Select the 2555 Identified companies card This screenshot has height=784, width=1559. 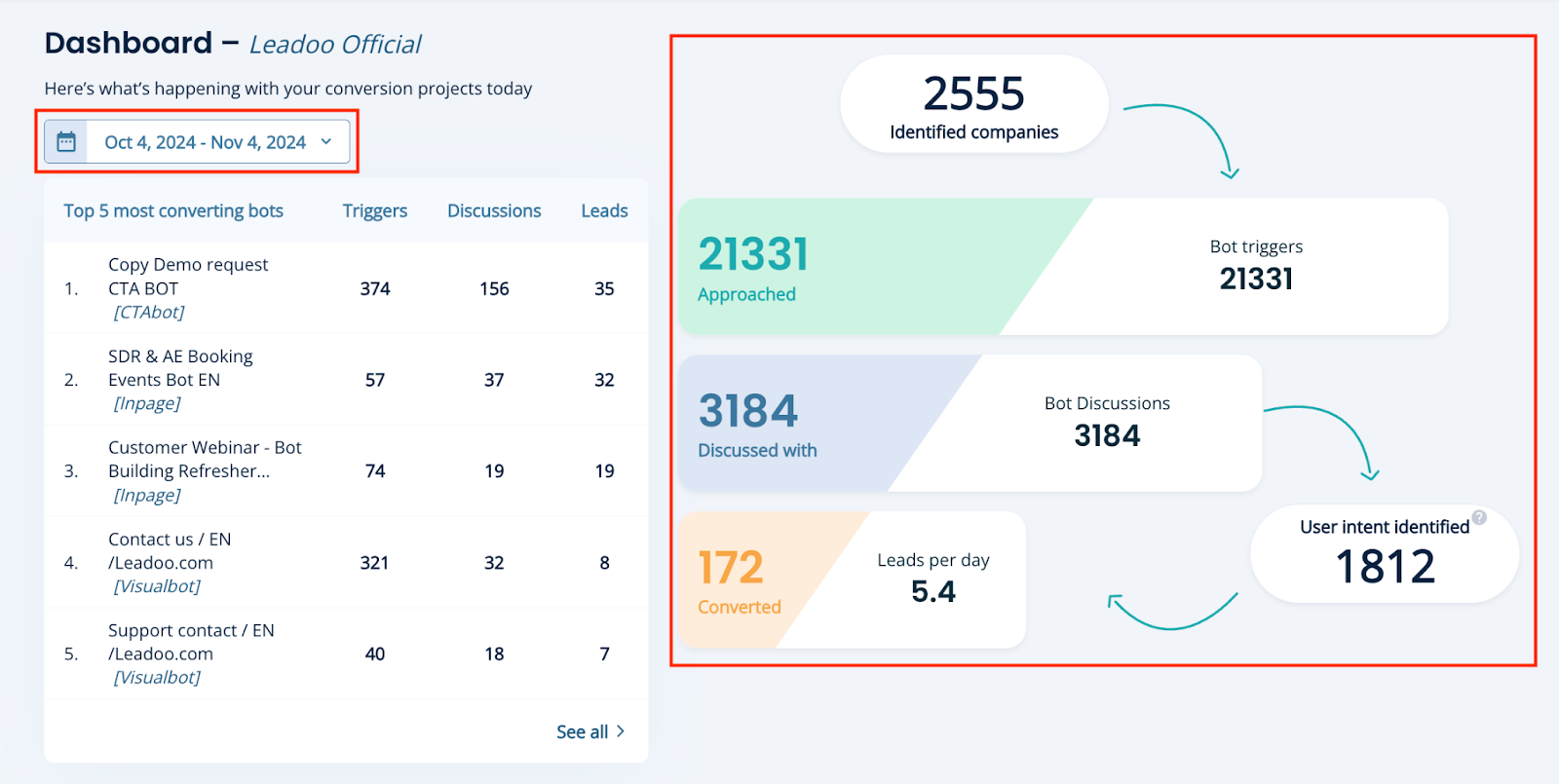(974, 104)
